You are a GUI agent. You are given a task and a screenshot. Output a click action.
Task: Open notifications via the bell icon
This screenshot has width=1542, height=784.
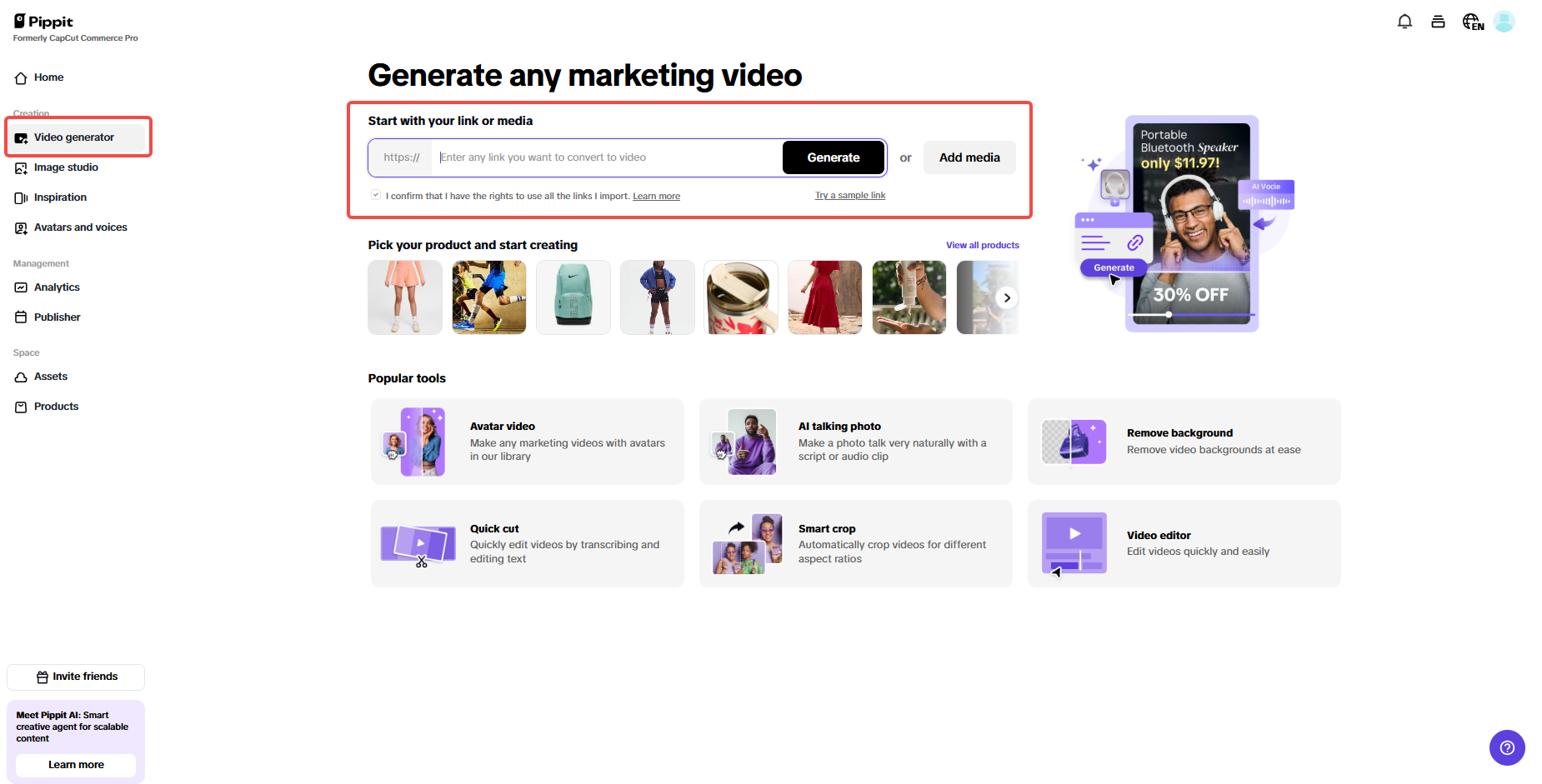click(1404, 21)
